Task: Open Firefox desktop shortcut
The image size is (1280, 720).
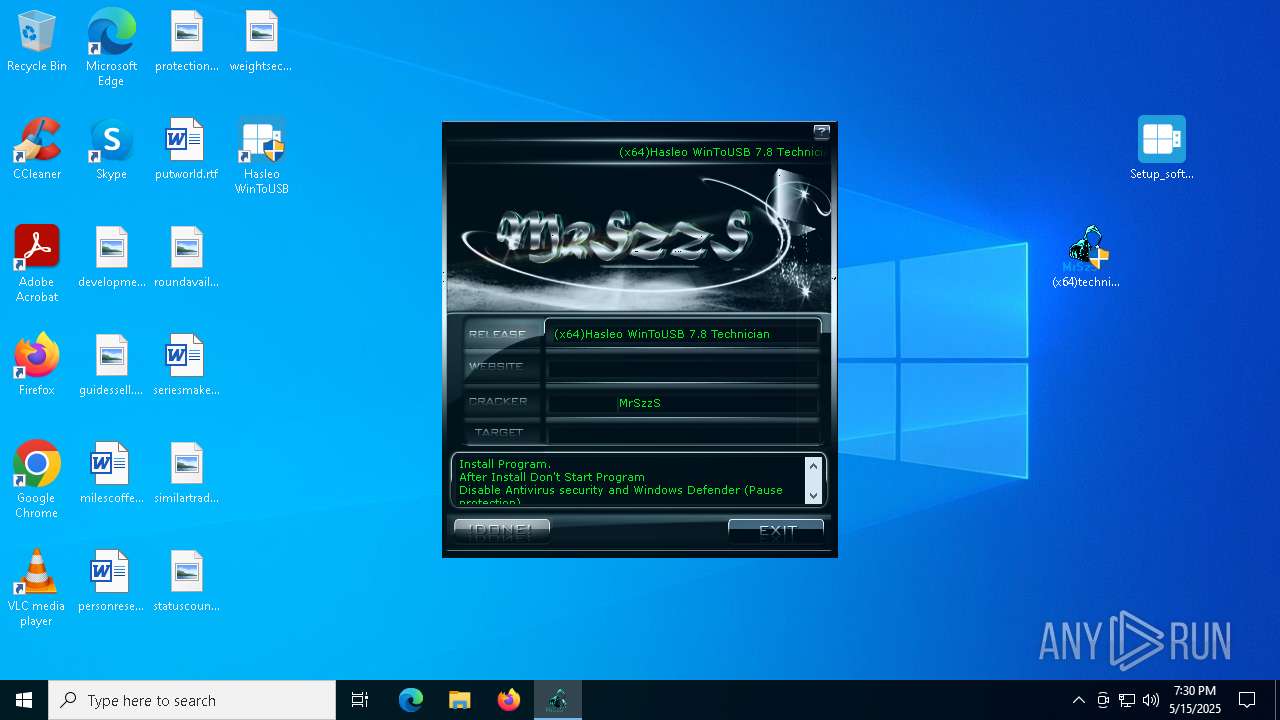Action: (37, 366)
